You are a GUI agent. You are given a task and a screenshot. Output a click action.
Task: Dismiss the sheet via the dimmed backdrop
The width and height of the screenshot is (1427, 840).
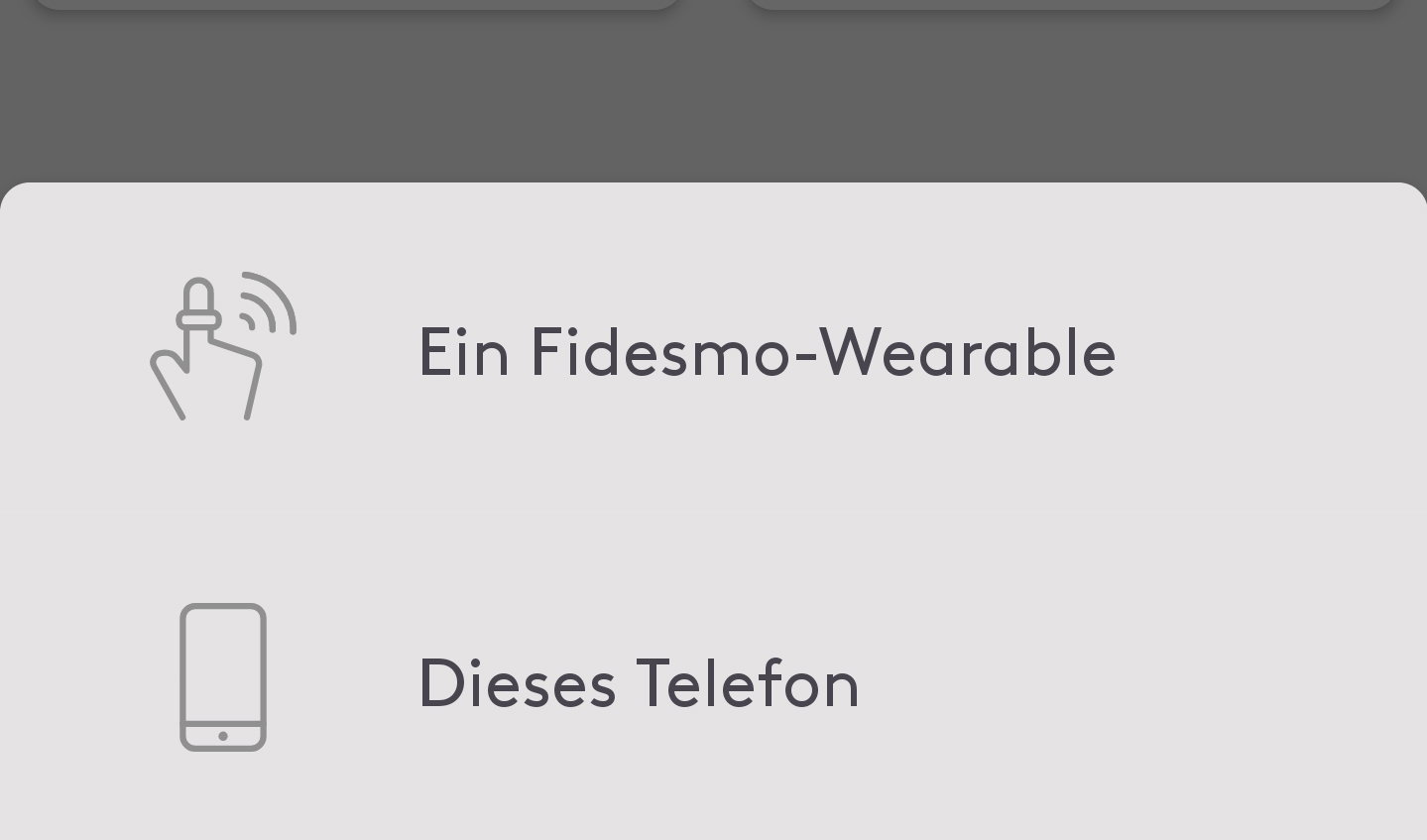713,99
